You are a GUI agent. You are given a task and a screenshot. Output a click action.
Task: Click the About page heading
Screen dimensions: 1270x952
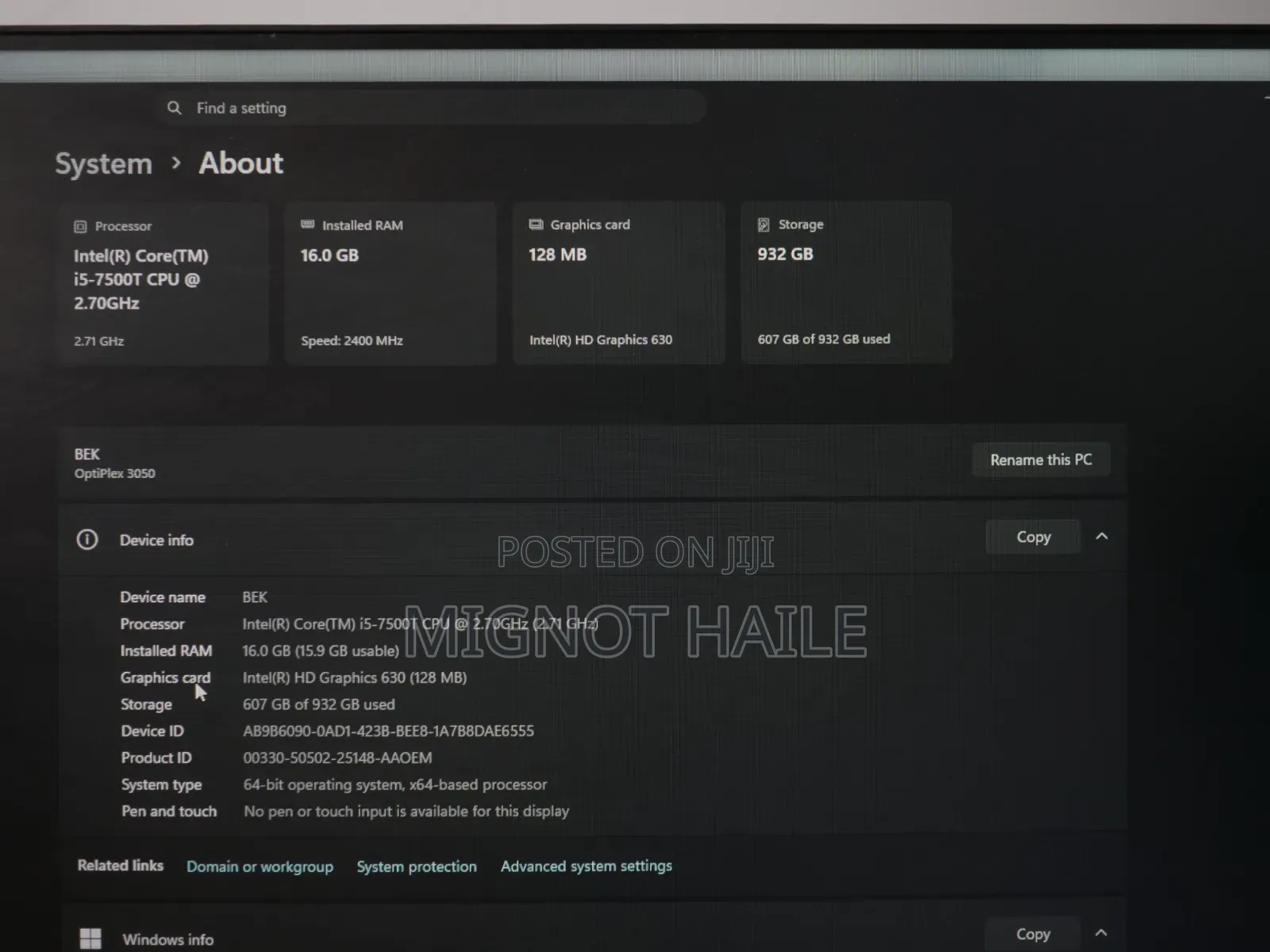(241, 163)
